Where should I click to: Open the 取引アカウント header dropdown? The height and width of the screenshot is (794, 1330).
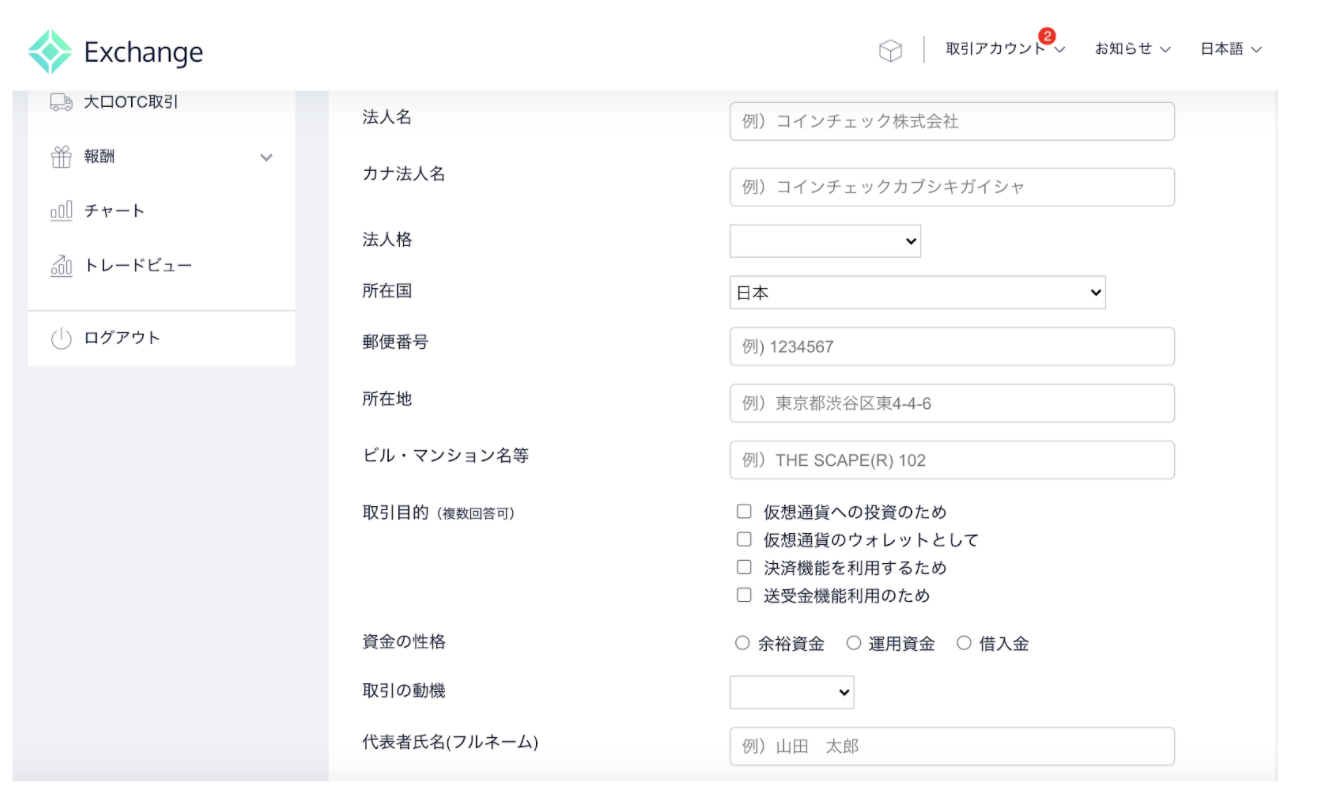1005,49
